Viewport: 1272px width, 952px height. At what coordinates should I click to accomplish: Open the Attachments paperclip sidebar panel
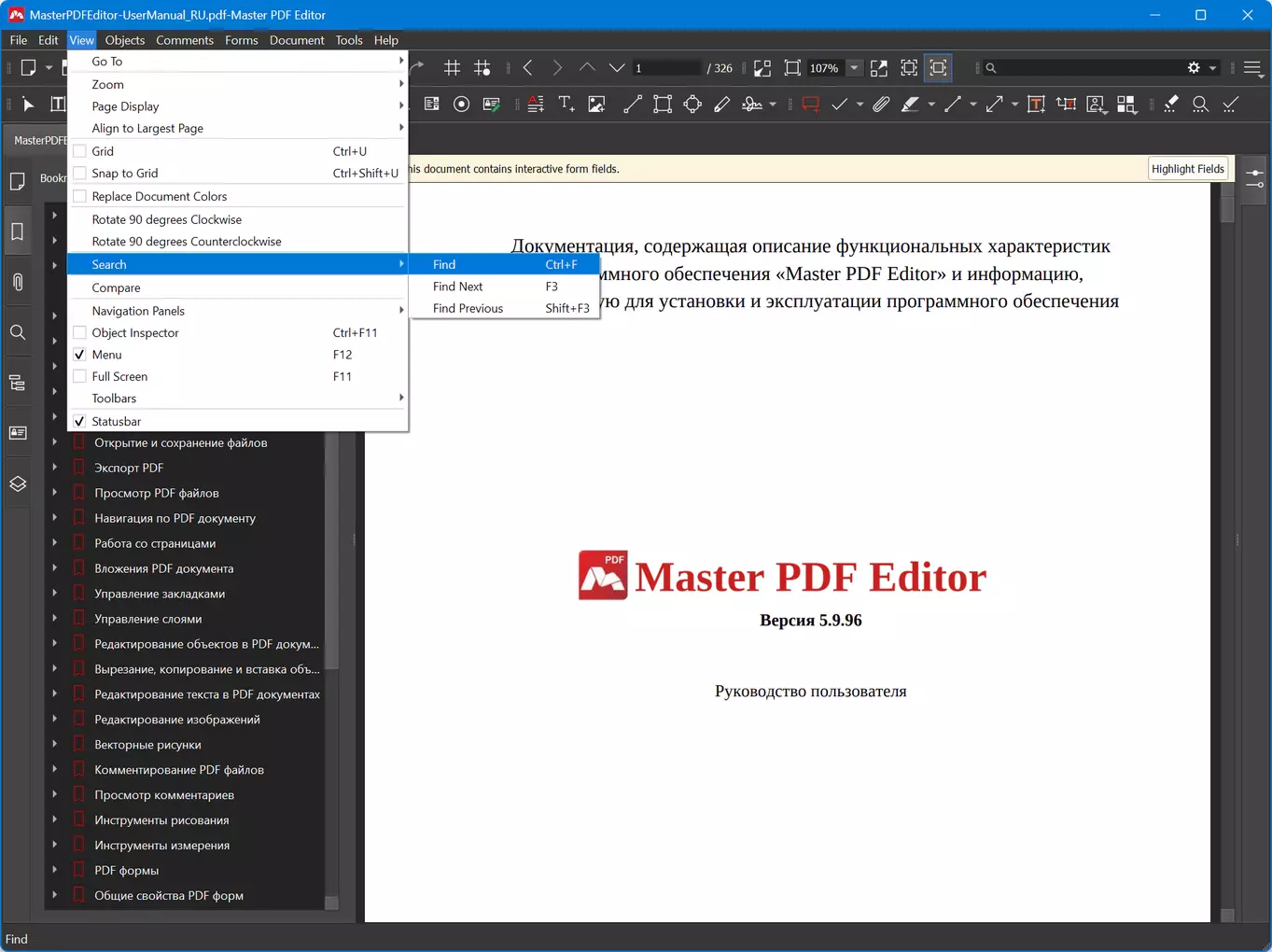point(18,282)
